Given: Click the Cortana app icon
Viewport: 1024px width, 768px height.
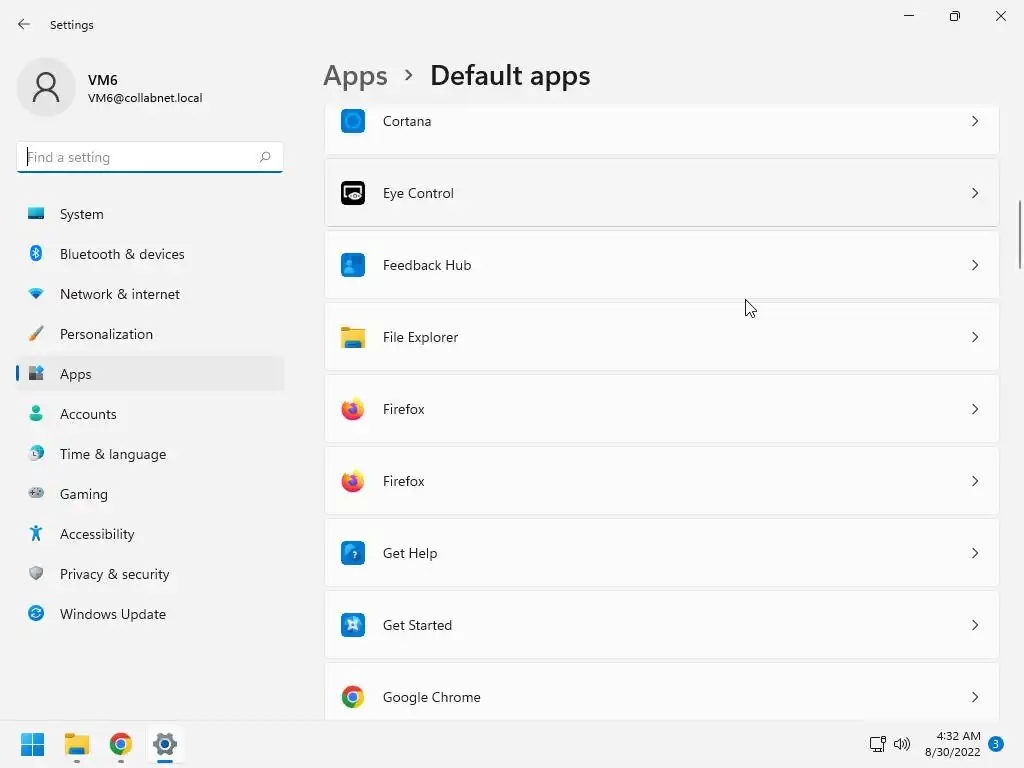Looking at the screenshot, I should 353,121.
